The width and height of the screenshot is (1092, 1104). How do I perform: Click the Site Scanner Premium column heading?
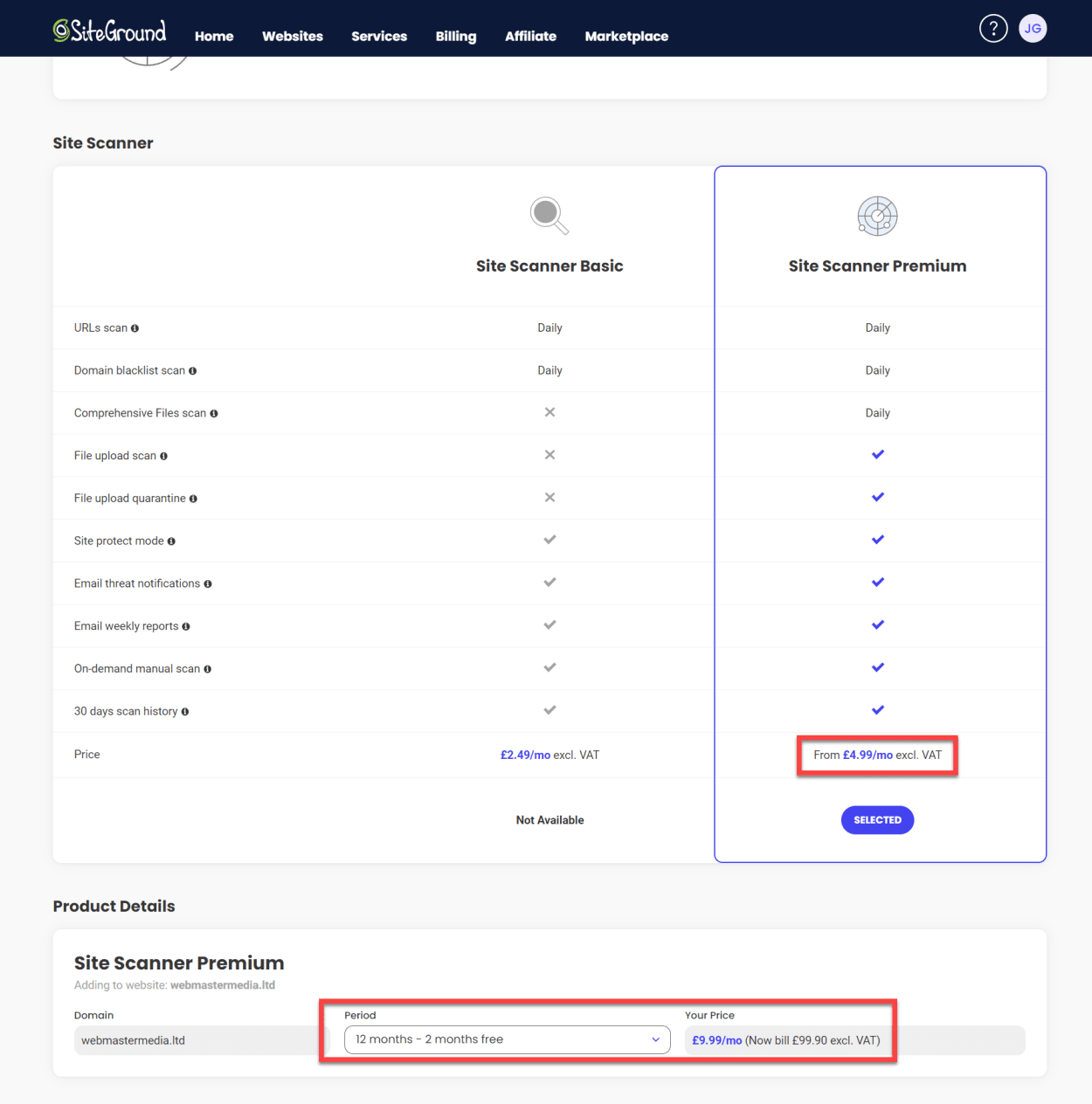[x=877, y=266]
